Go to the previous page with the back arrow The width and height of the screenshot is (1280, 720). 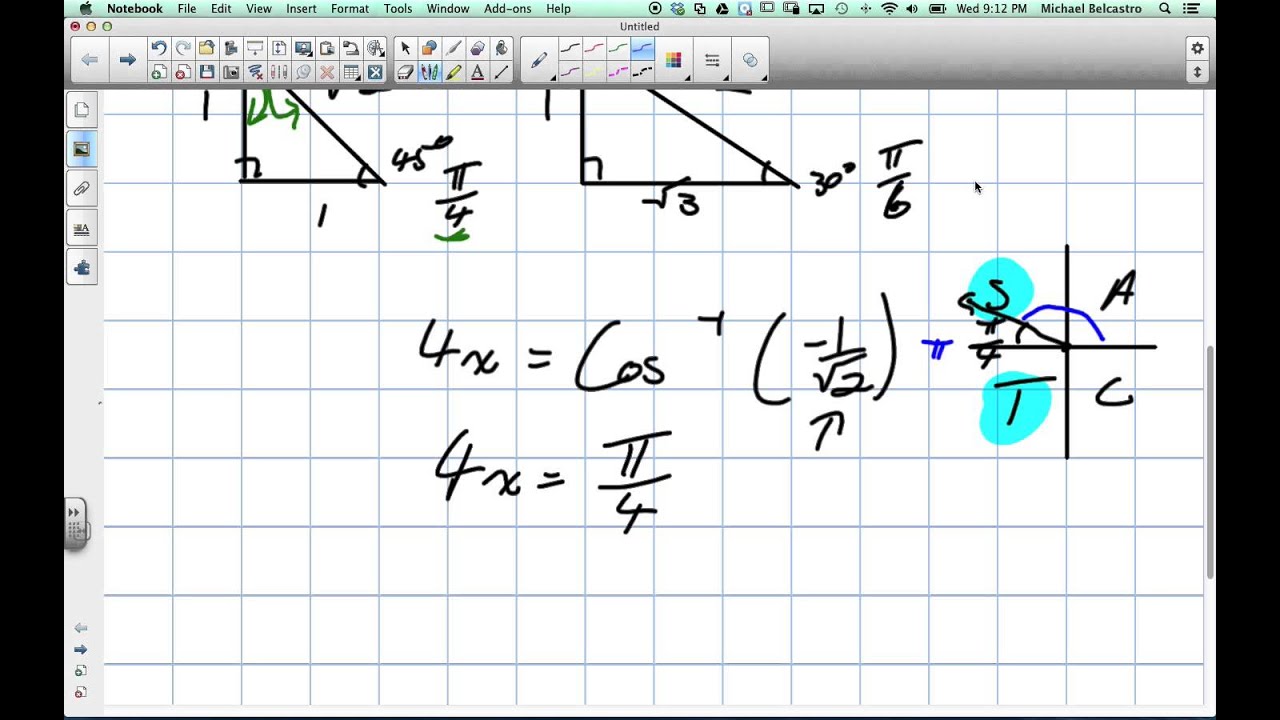89,60
